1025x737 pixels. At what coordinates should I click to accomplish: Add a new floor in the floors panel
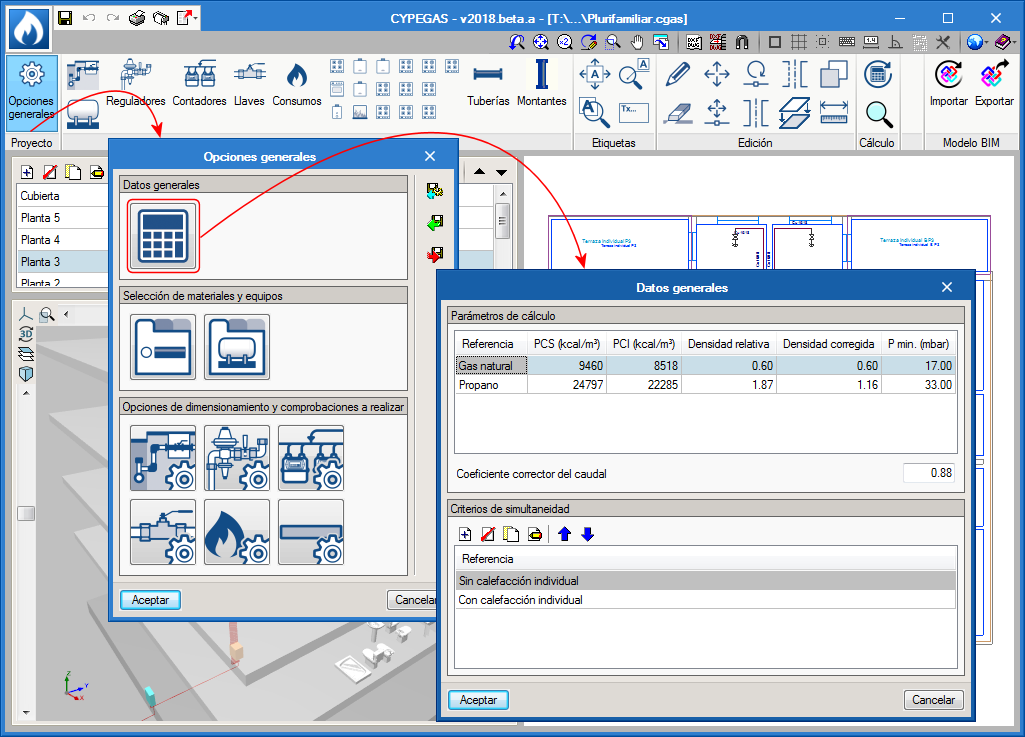pos(27,172)
